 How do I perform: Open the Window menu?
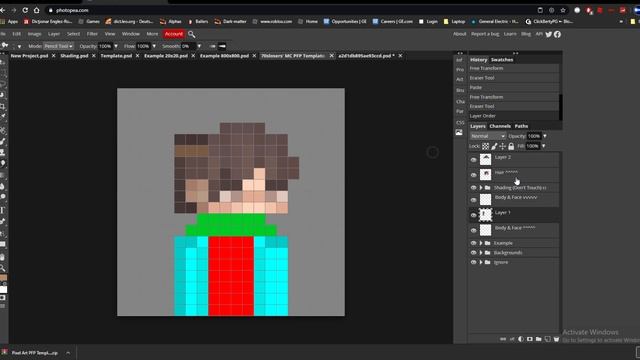[131, 34]
